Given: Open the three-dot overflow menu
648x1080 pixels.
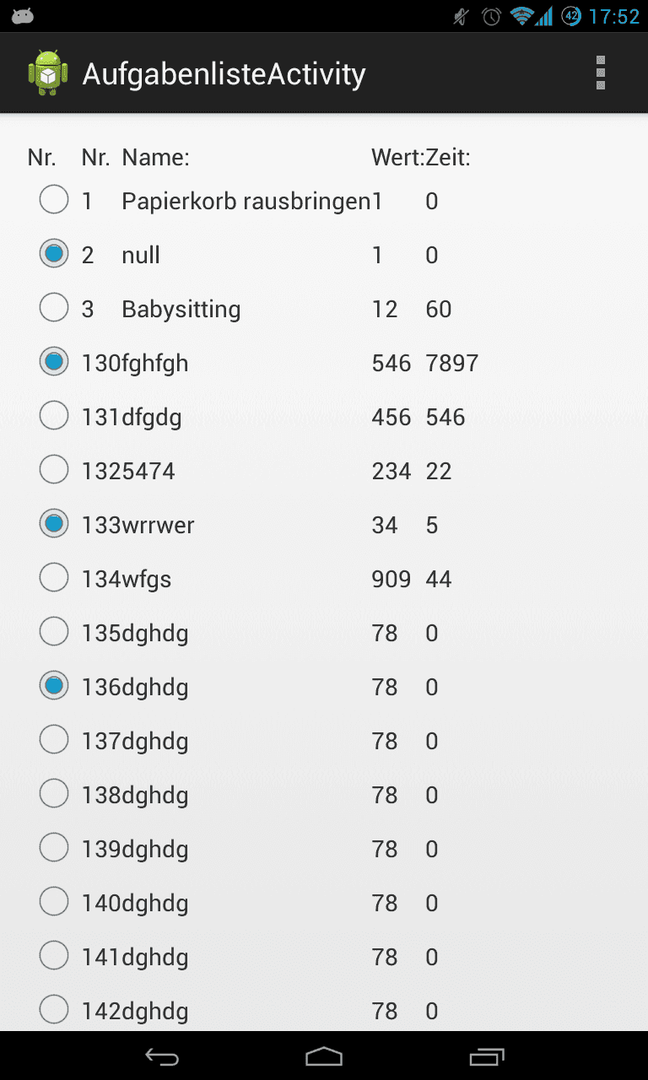Looking at the screenshot, I should click(x=600, y=73).
